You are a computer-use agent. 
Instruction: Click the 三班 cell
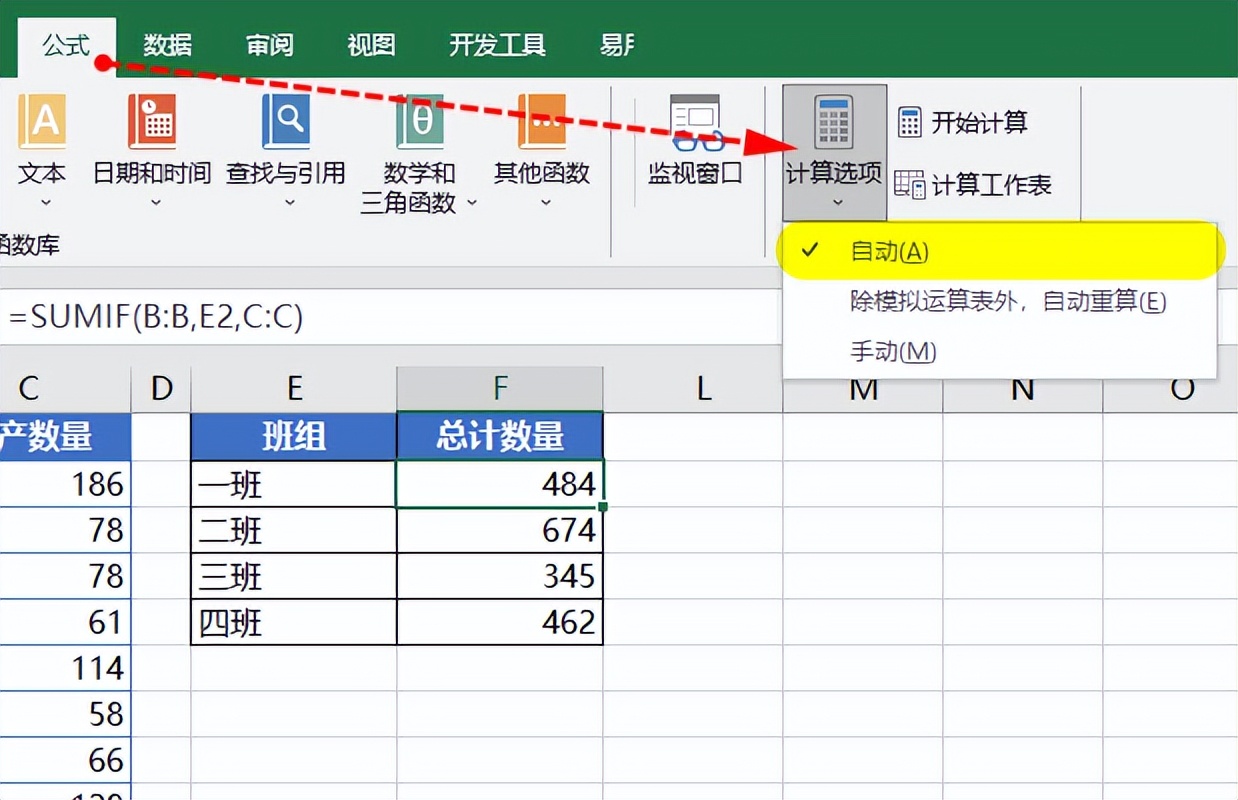pos(294,576)
